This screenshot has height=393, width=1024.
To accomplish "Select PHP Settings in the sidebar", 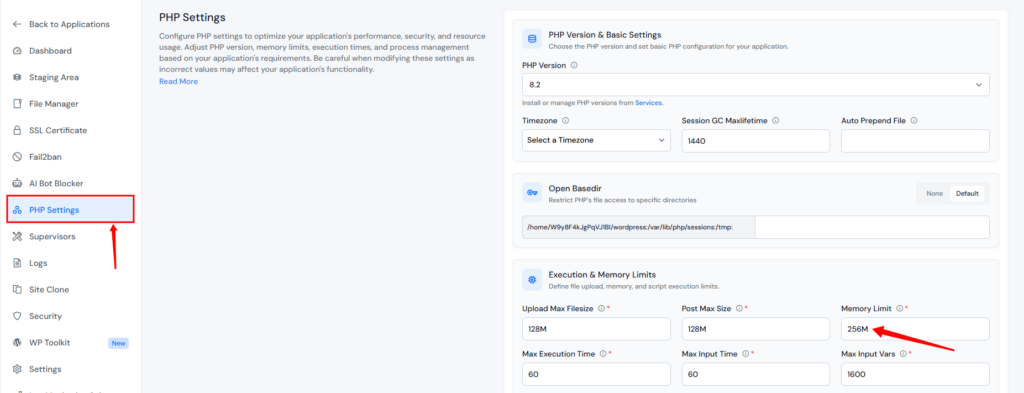I will click(71, 210).
